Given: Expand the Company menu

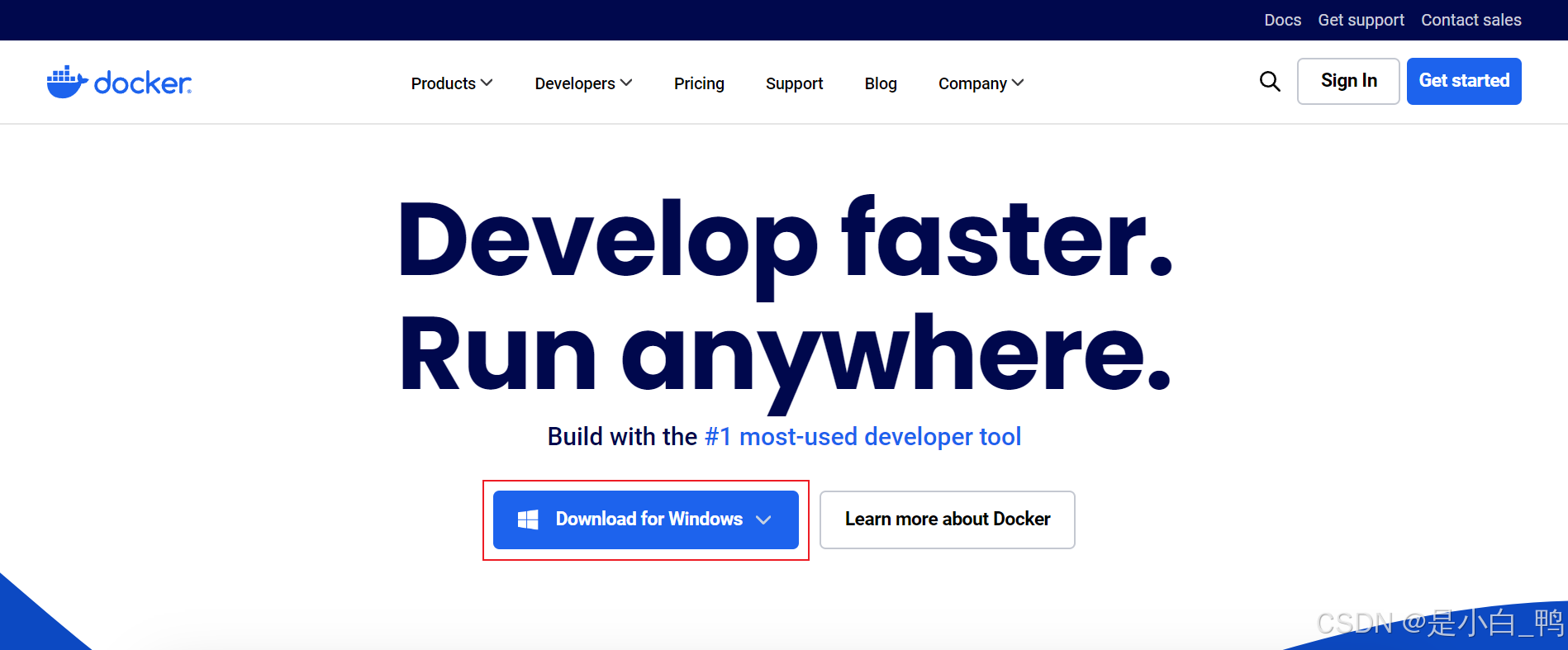Looking at the screenshot, I should 981,83.
